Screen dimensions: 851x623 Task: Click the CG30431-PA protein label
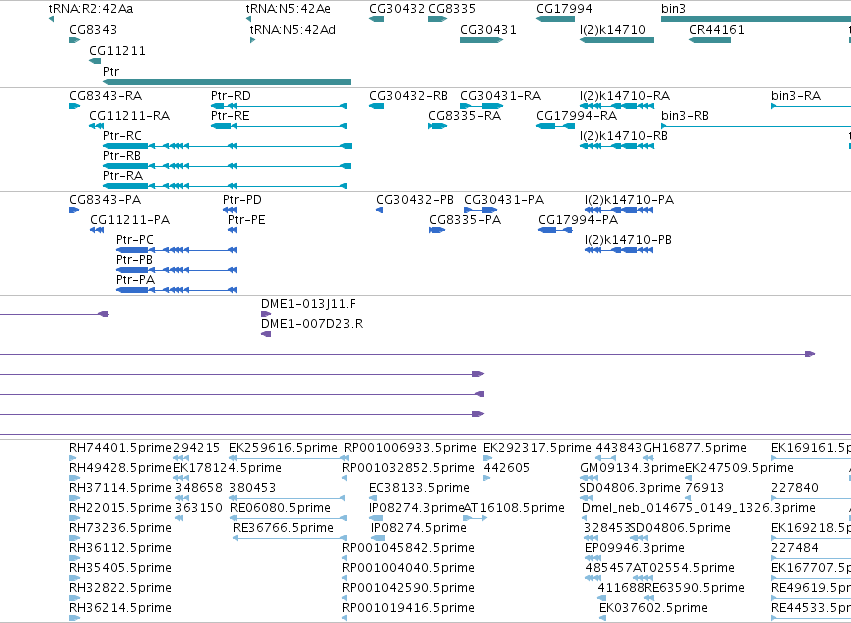pyautogui.click(x=504, y=200)
